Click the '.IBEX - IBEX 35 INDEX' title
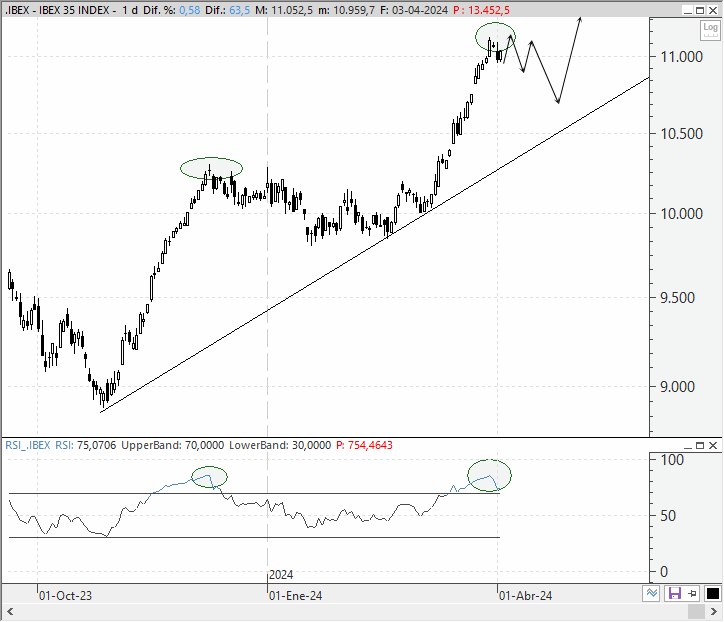This screenshot has width=724, height=622. tap(57, 10)
